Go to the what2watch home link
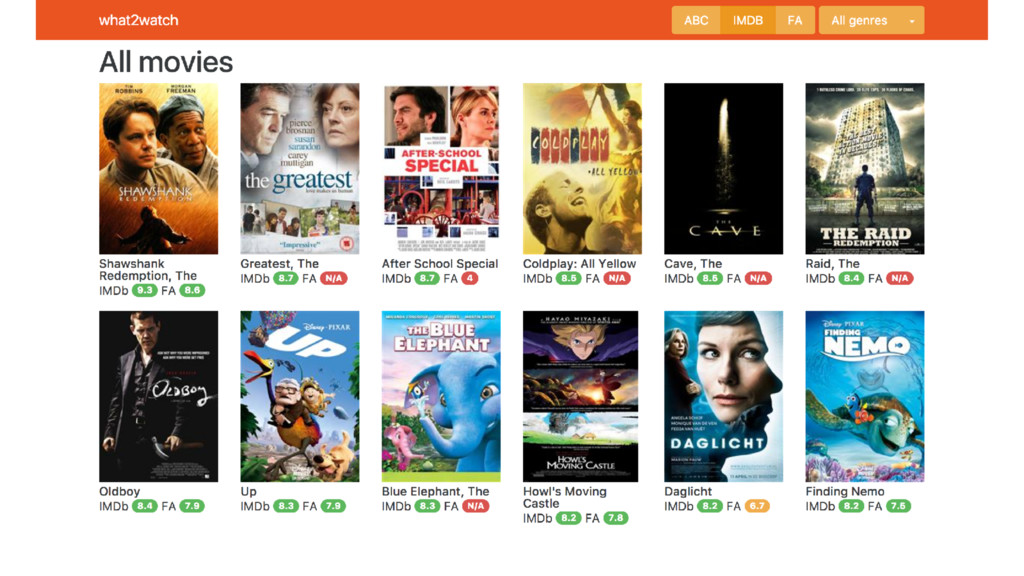This screenshot has width=1024, height=576. (138, 20)
